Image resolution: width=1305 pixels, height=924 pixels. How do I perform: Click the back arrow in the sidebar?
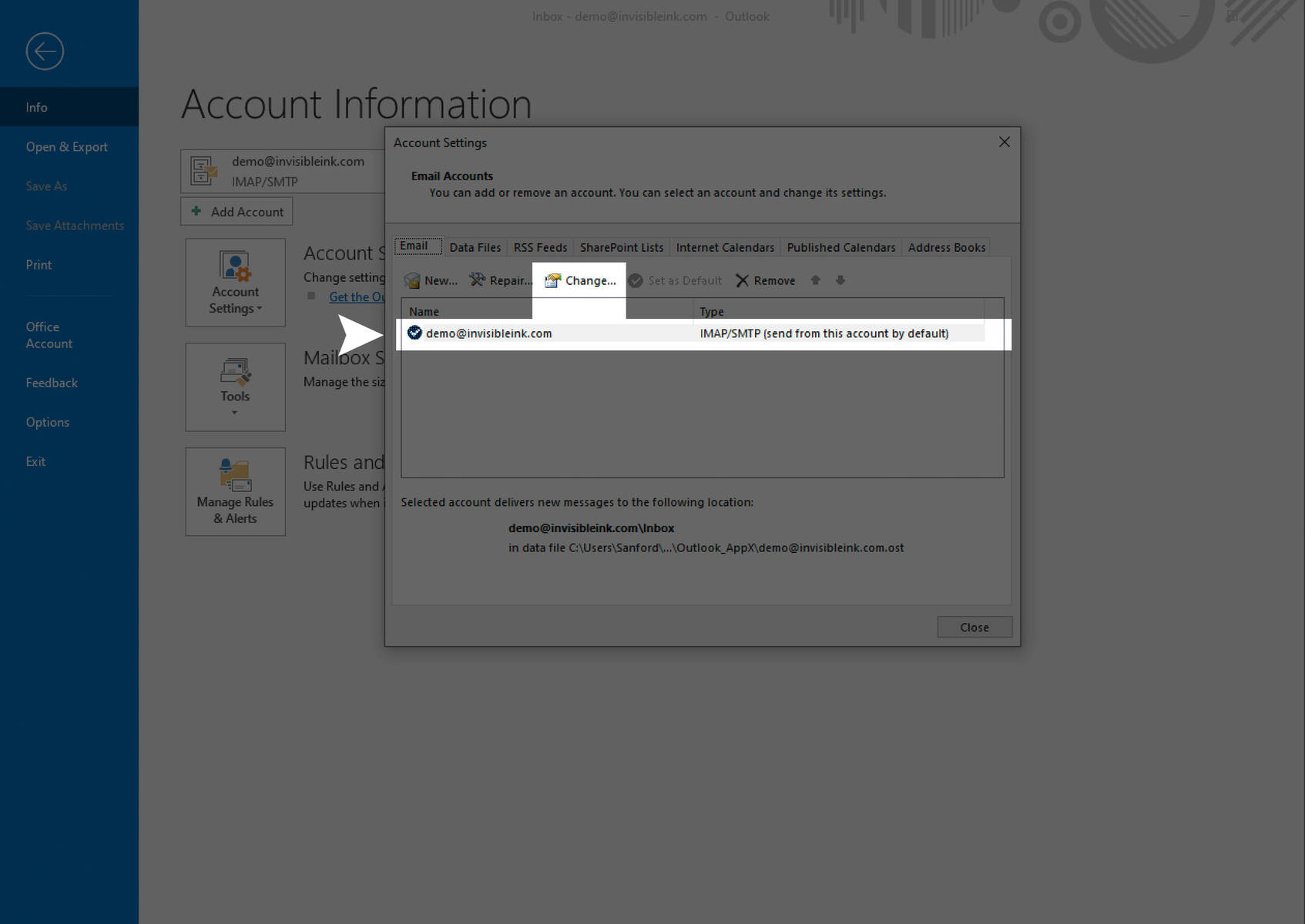pyautogui.click(x=45, y=52)
